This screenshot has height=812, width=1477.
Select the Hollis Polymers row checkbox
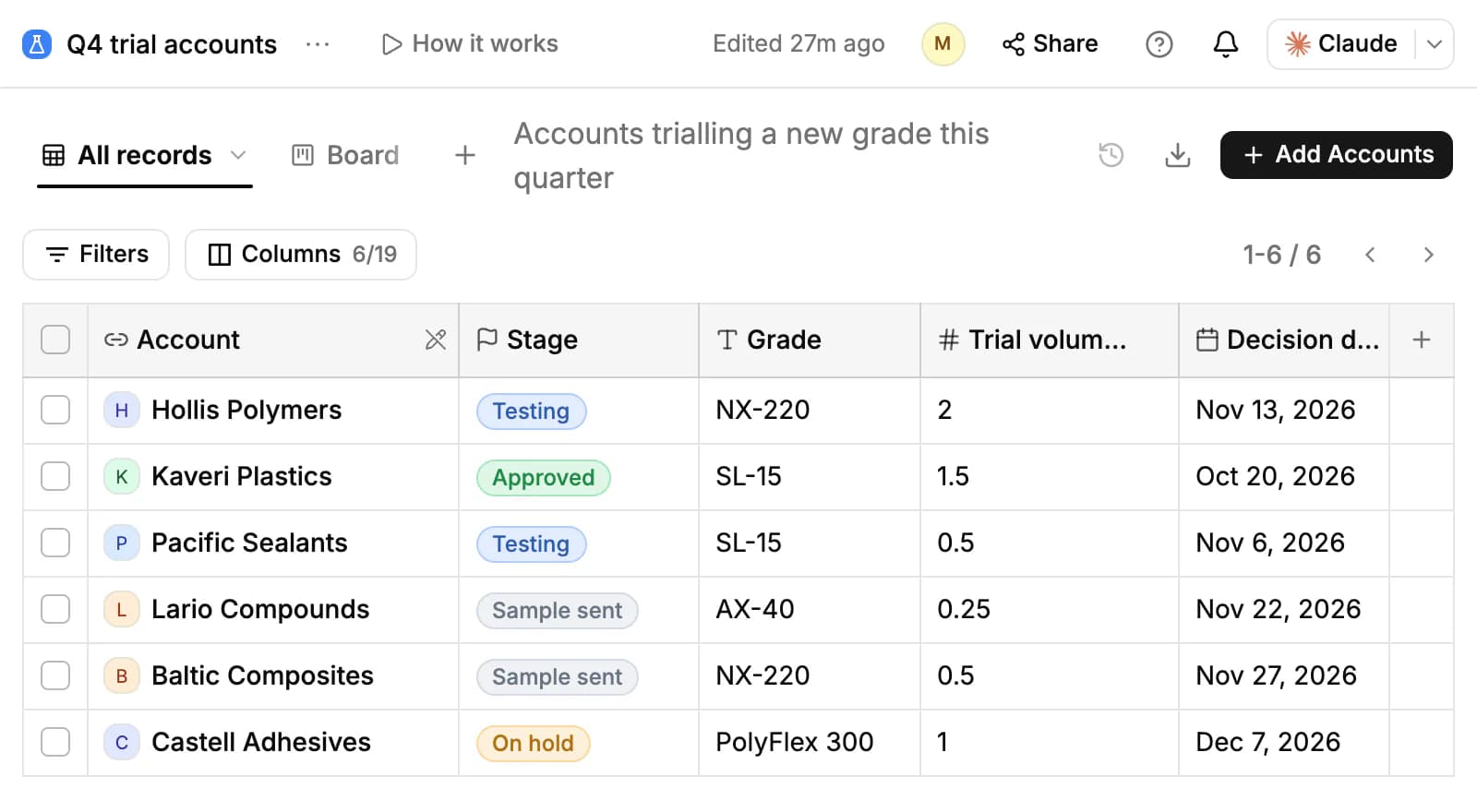[x=55, y=410]
